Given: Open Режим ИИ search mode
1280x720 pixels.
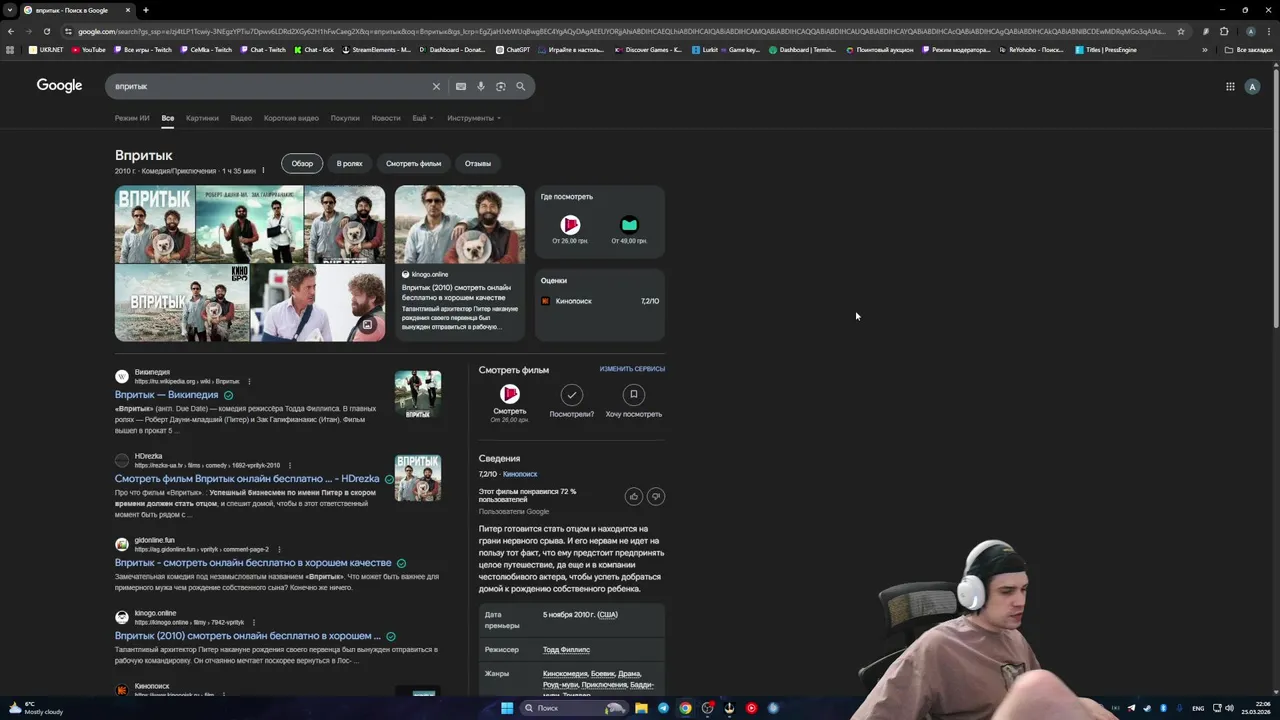Looking at the screenshot, I should (x=132, y=118).
